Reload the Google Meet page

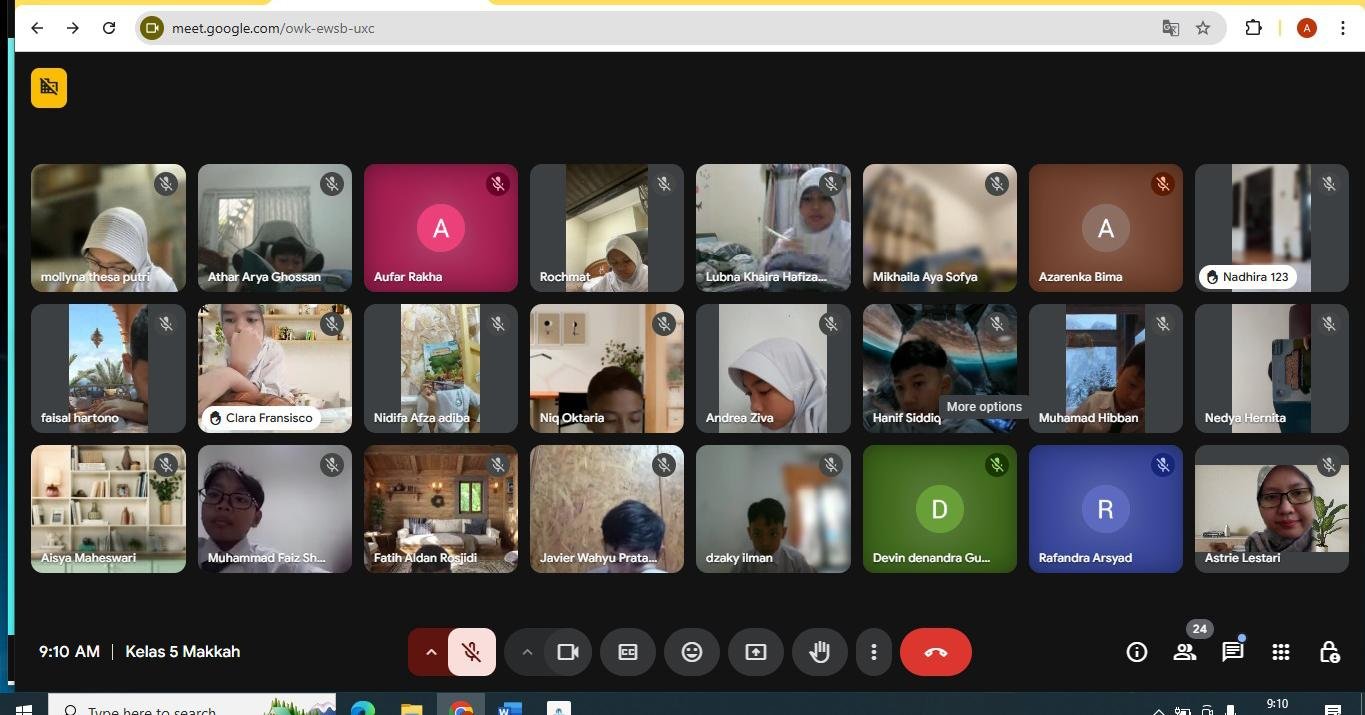[109, 28]
